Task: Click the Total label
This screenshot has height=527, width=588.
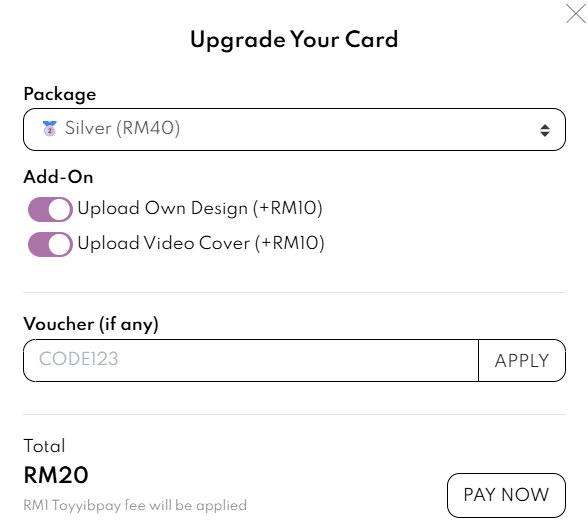Action: 44,446
